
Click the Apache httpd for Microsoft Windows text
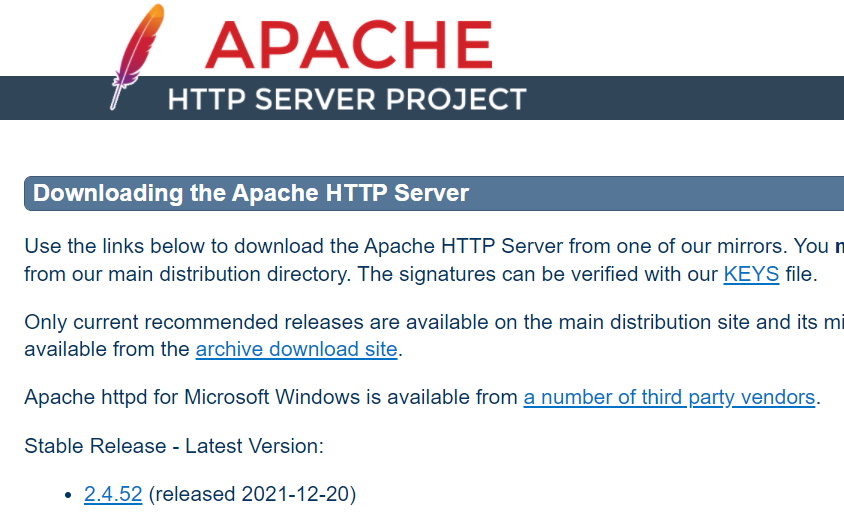192,397
